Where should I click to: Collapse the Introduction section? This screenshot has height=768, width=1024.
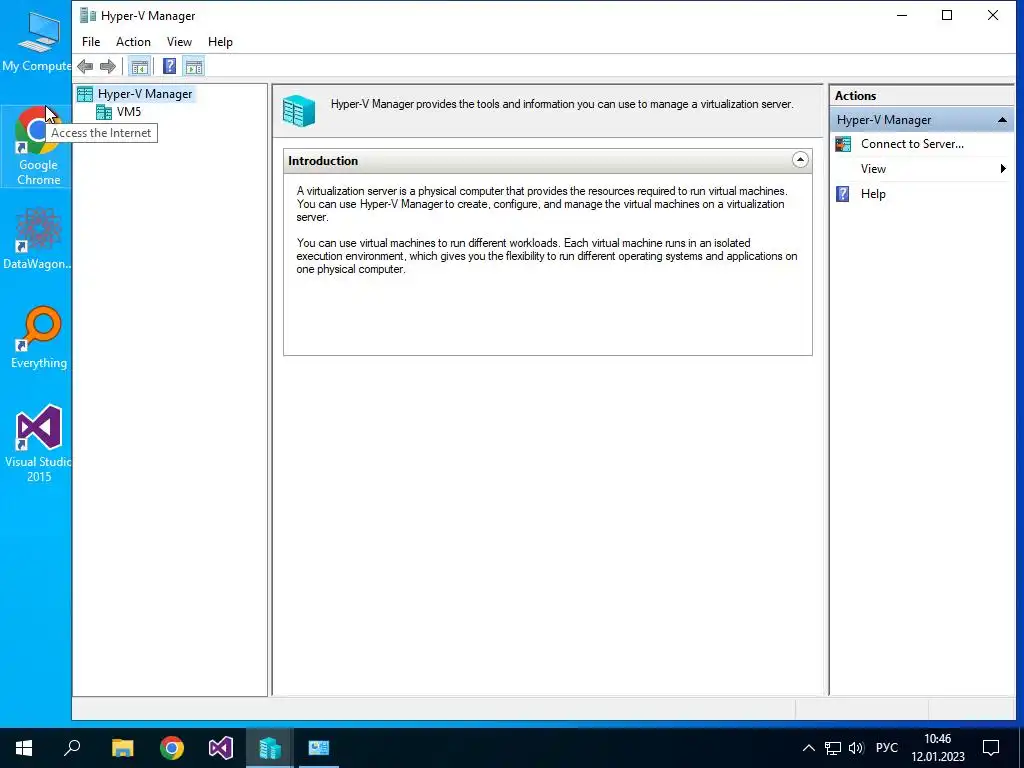click(x=800, y=160)
